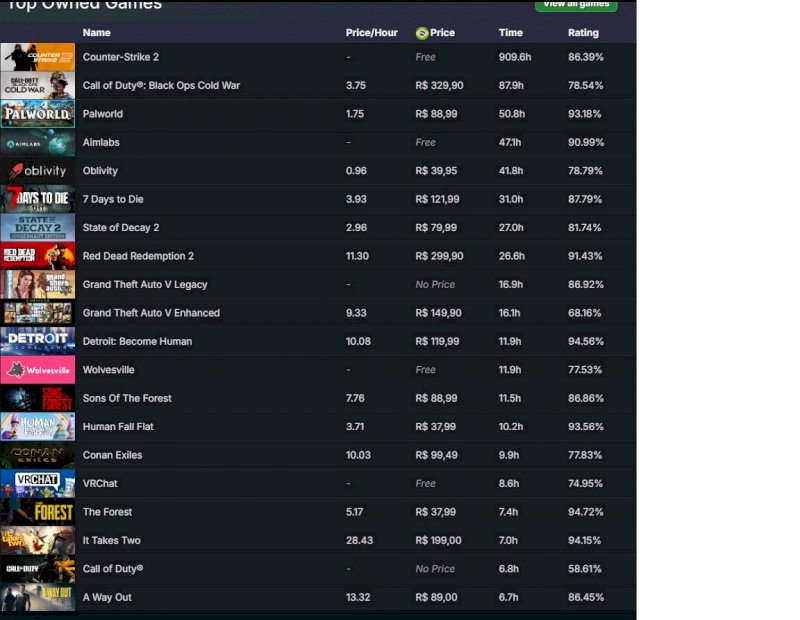This screenshot has height=620, width=800.
Task: Click the pink Wolvesville thumbnail
Action: tap(38, 369)
